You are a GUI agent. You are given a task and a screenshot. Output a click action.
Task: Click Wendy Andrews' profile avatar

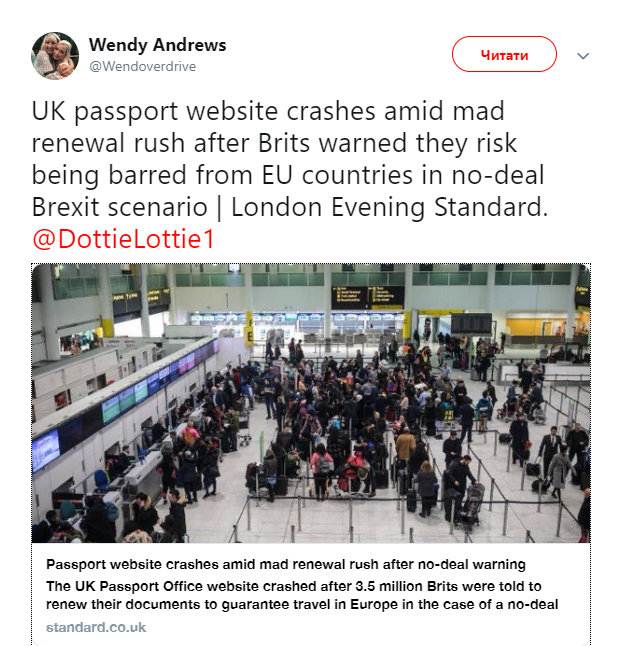pos(55,55)
